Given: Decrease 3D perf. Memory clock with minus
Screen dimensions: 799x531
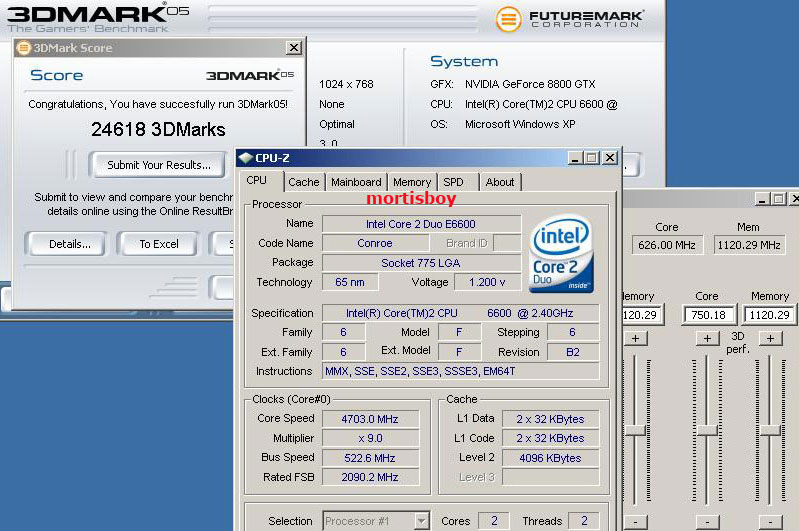Looking at the screenshot, I should point(770,522).
